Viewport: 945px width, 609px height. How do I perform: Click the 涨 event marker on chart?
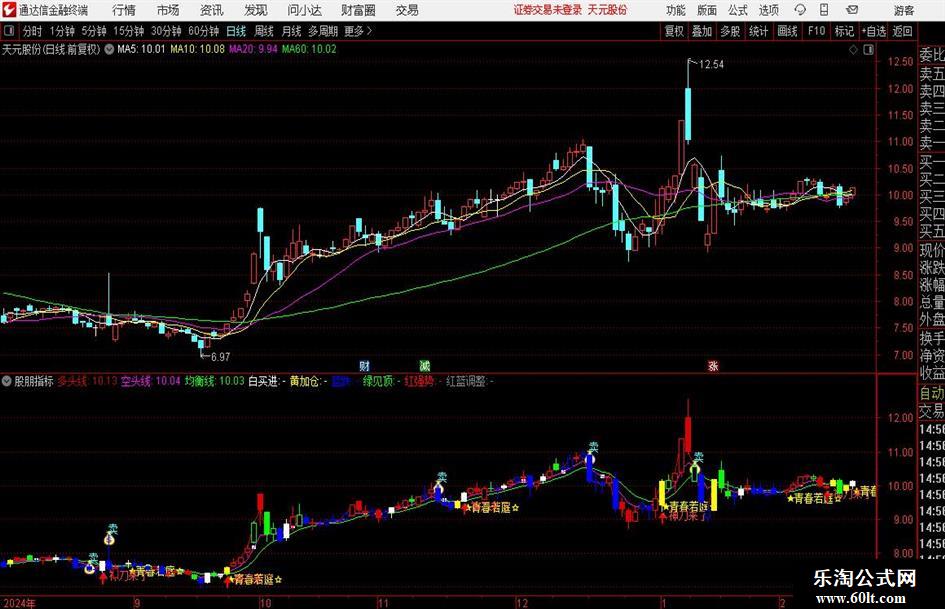tap(713, 365)
